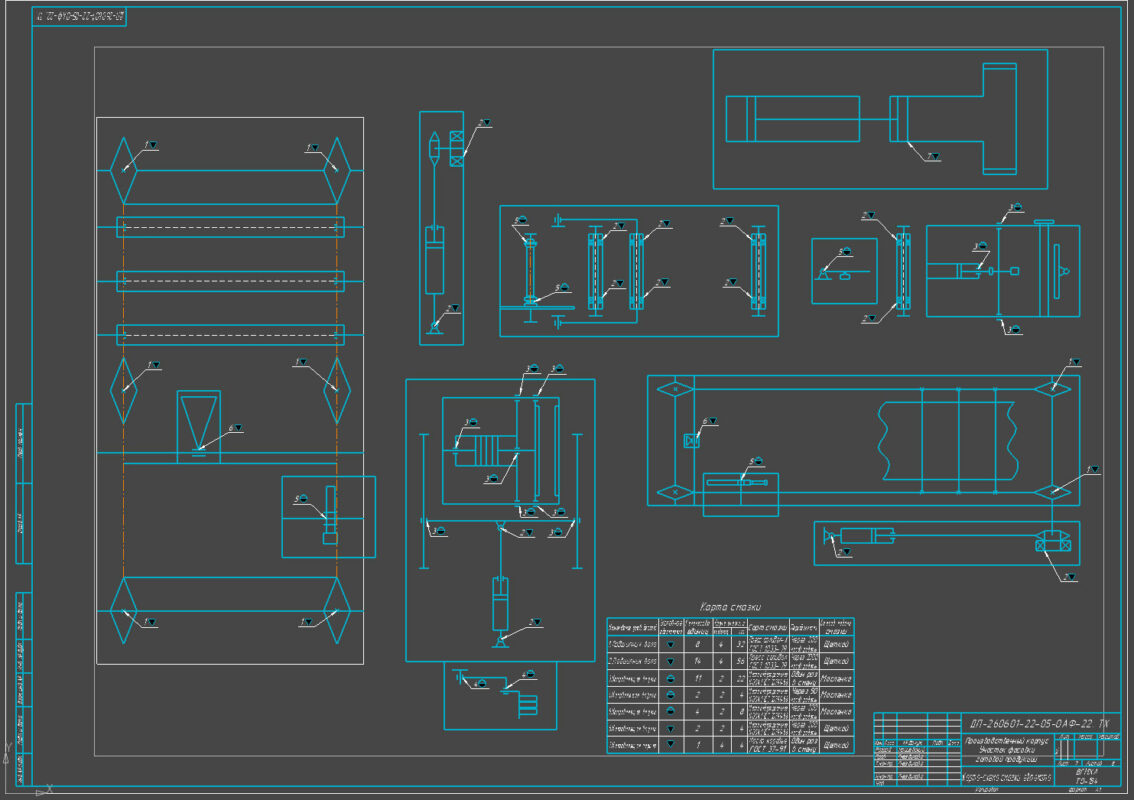Screen dimensions: 1134x800
Task: Select the T-shaped part in the top-right cylinder view
Action: [953, 119]
